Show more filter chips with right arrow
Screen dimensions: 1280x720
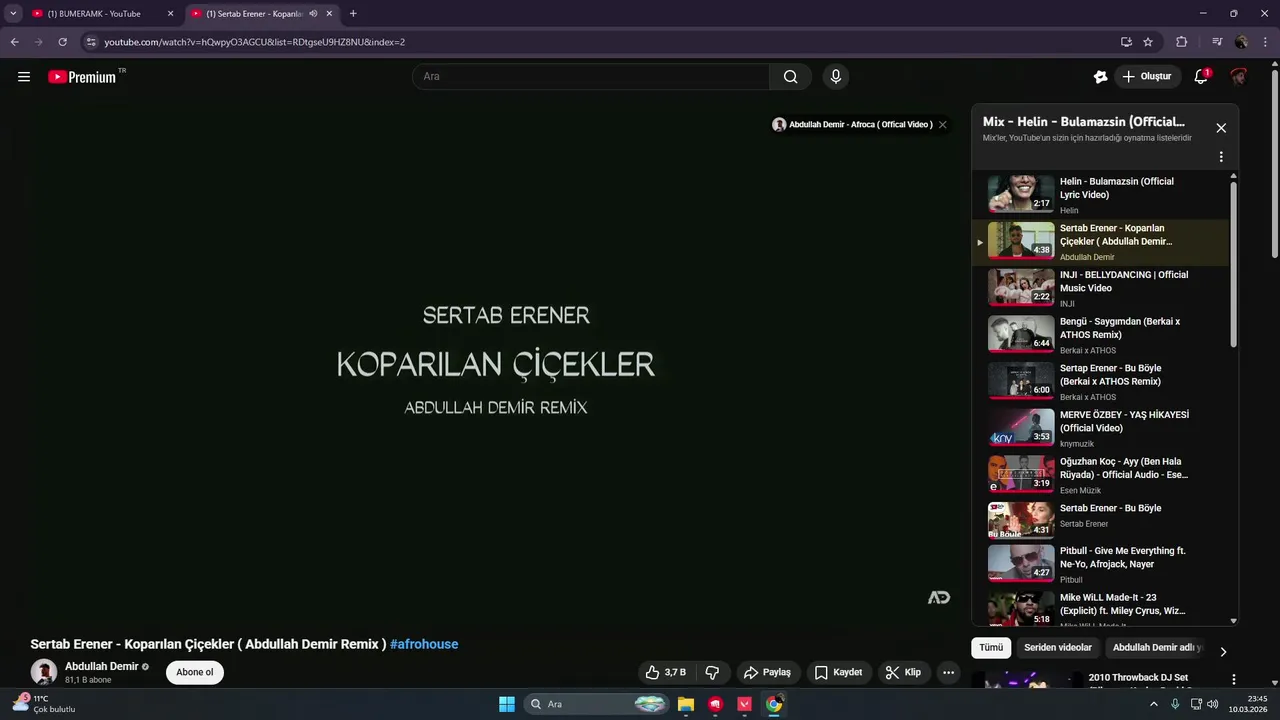(1223, 651)
